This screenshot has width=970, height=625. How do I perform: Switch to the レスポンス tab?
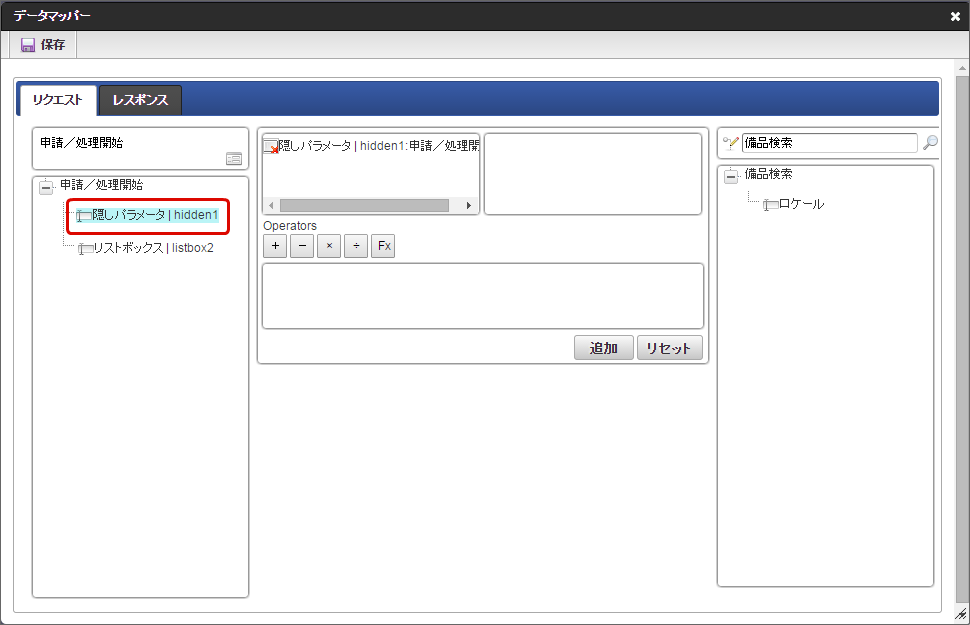click(x=140, y=100)
